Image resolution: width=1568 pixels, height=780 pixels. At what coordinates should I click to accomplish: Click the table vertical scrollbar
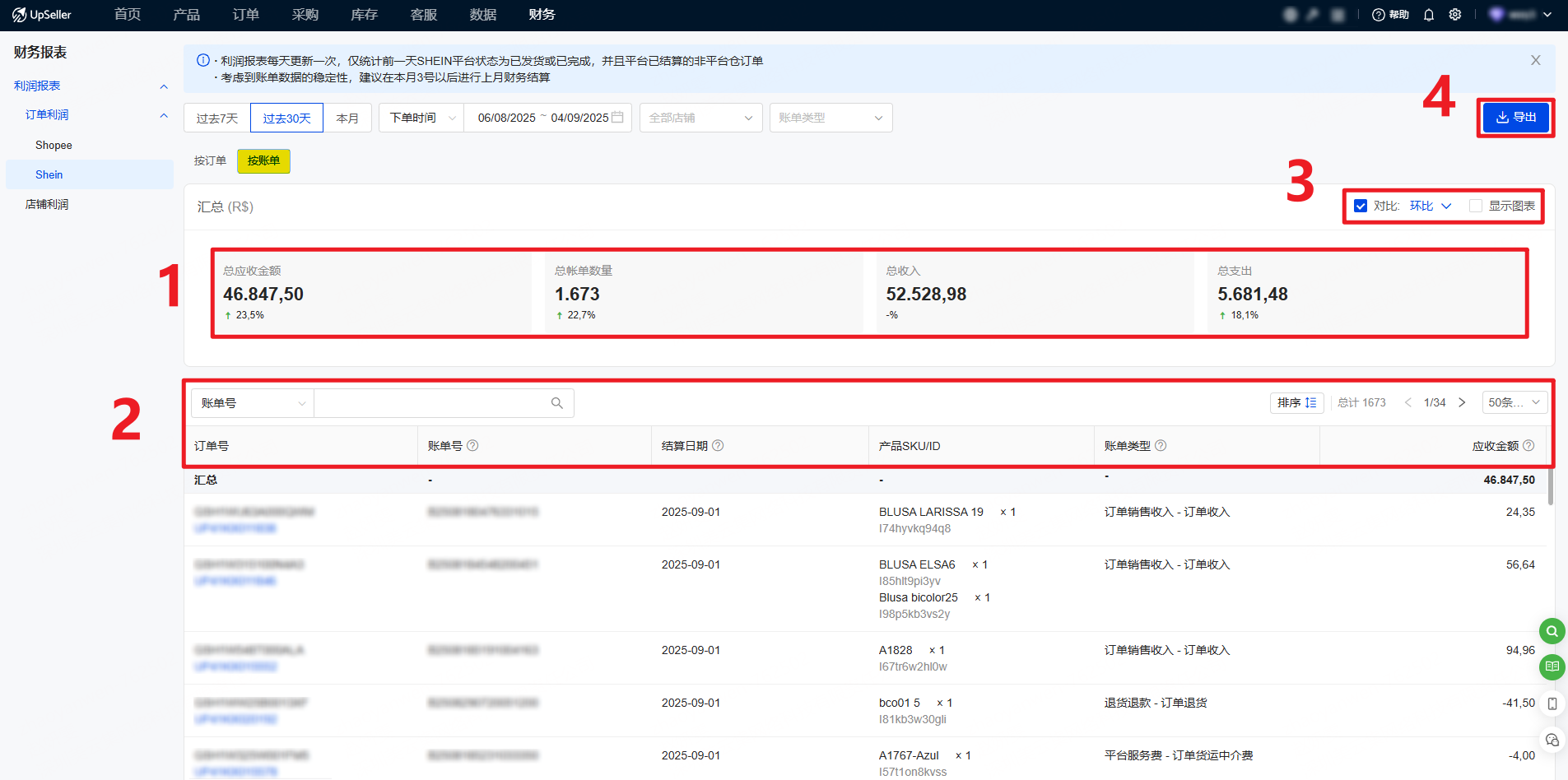(1551, 487)
